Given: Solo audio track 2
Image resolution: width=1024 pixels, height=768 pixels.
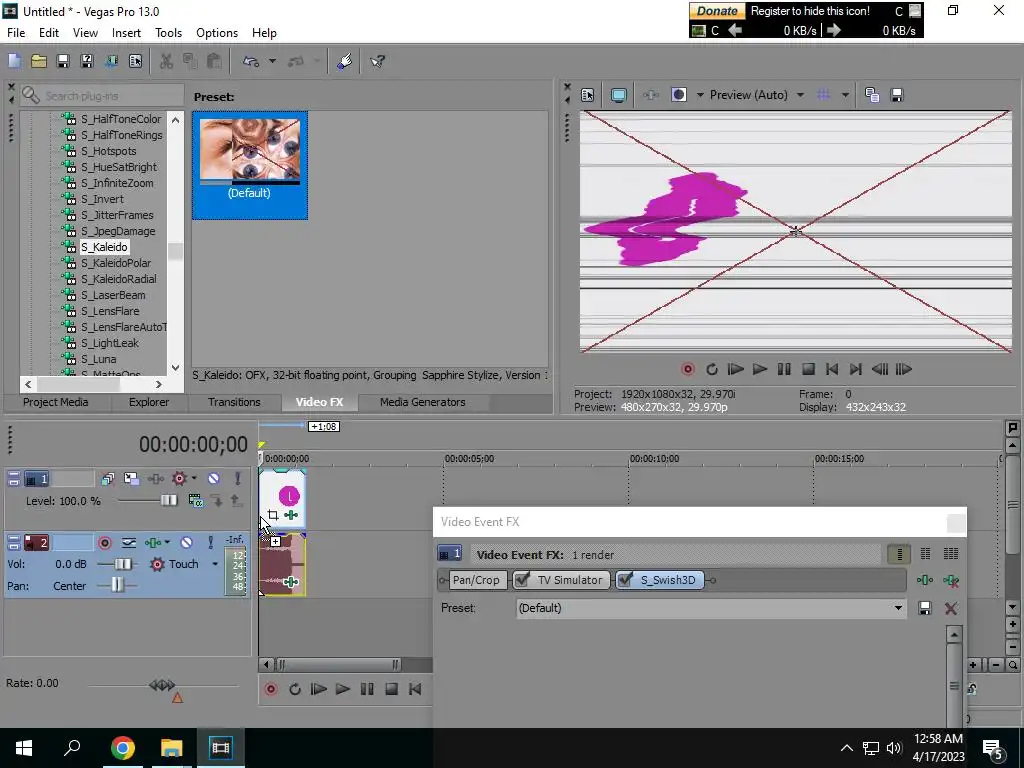Looking at the screenshot, I should coord(210,543).
